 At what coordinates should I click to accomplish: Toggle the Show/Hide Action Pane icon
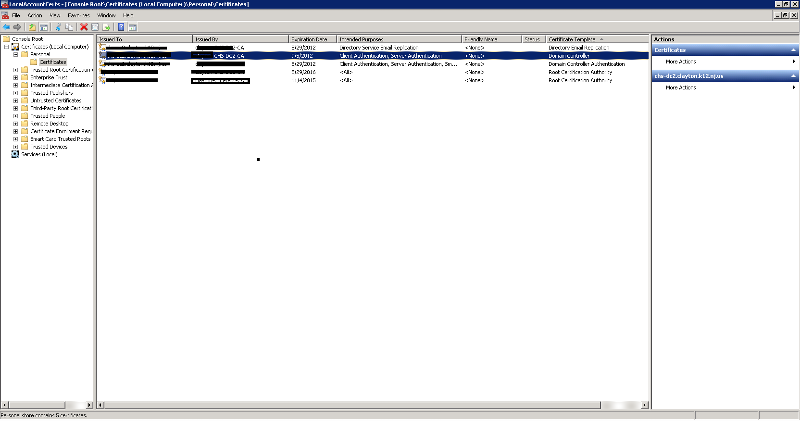[x=132, y=27]
